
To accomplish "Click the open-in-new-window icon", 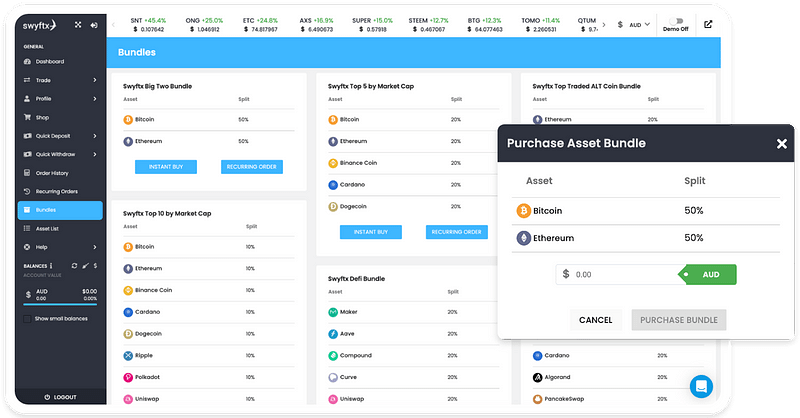I will 708,24.
